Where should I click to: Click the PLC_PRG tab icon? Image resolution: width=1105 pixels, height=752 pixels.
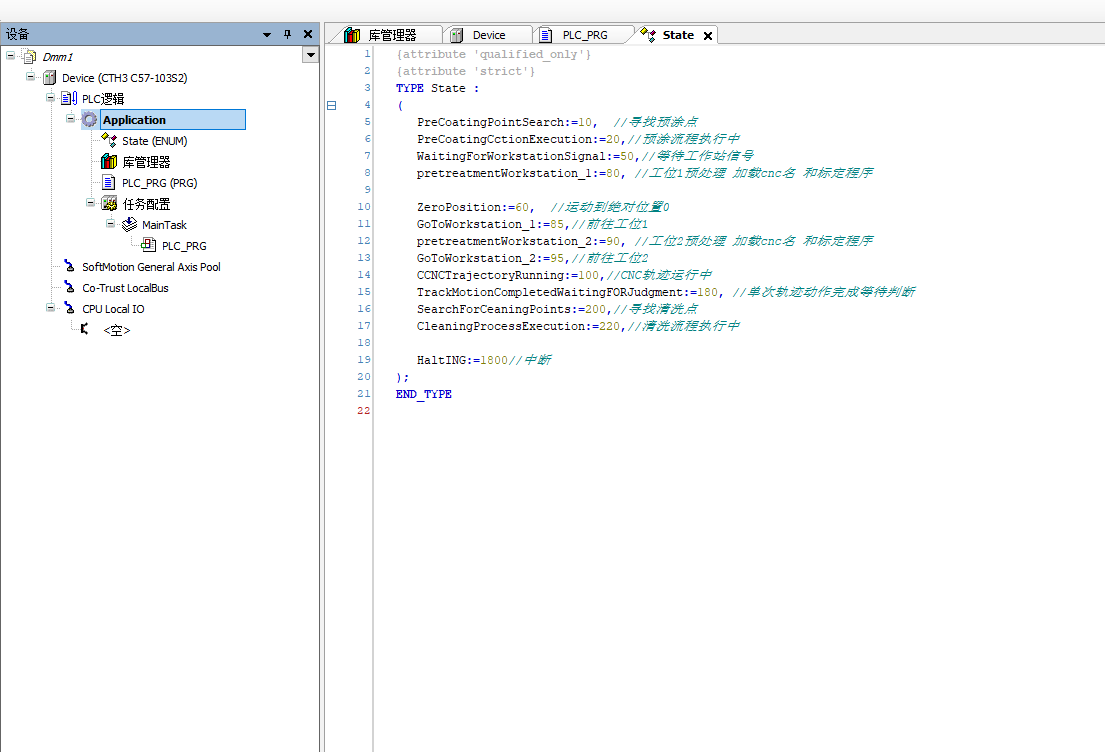point(545,35)
